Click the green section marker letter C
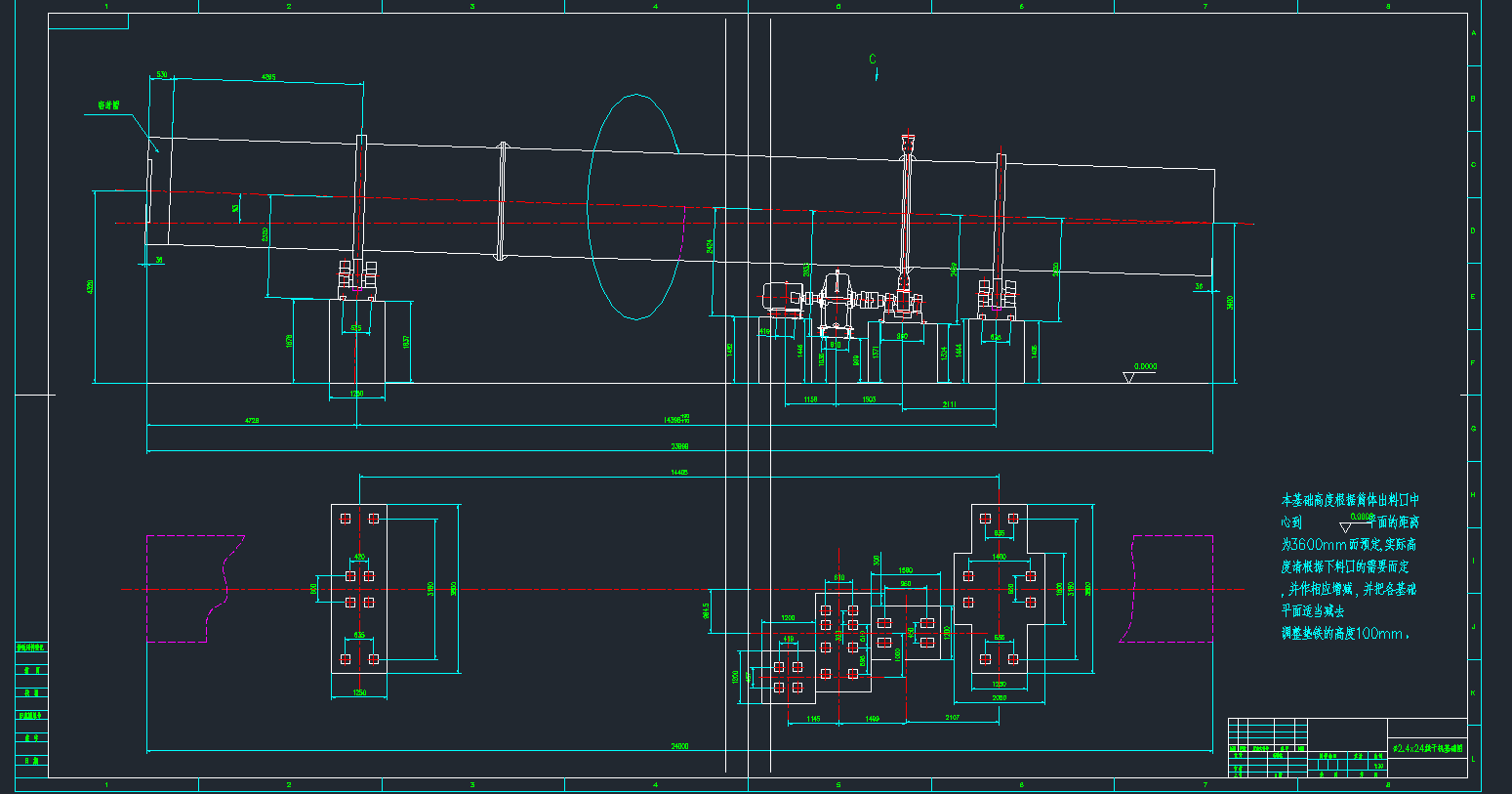The height and width of the screenshot is (794, 1512). [873, 60]
